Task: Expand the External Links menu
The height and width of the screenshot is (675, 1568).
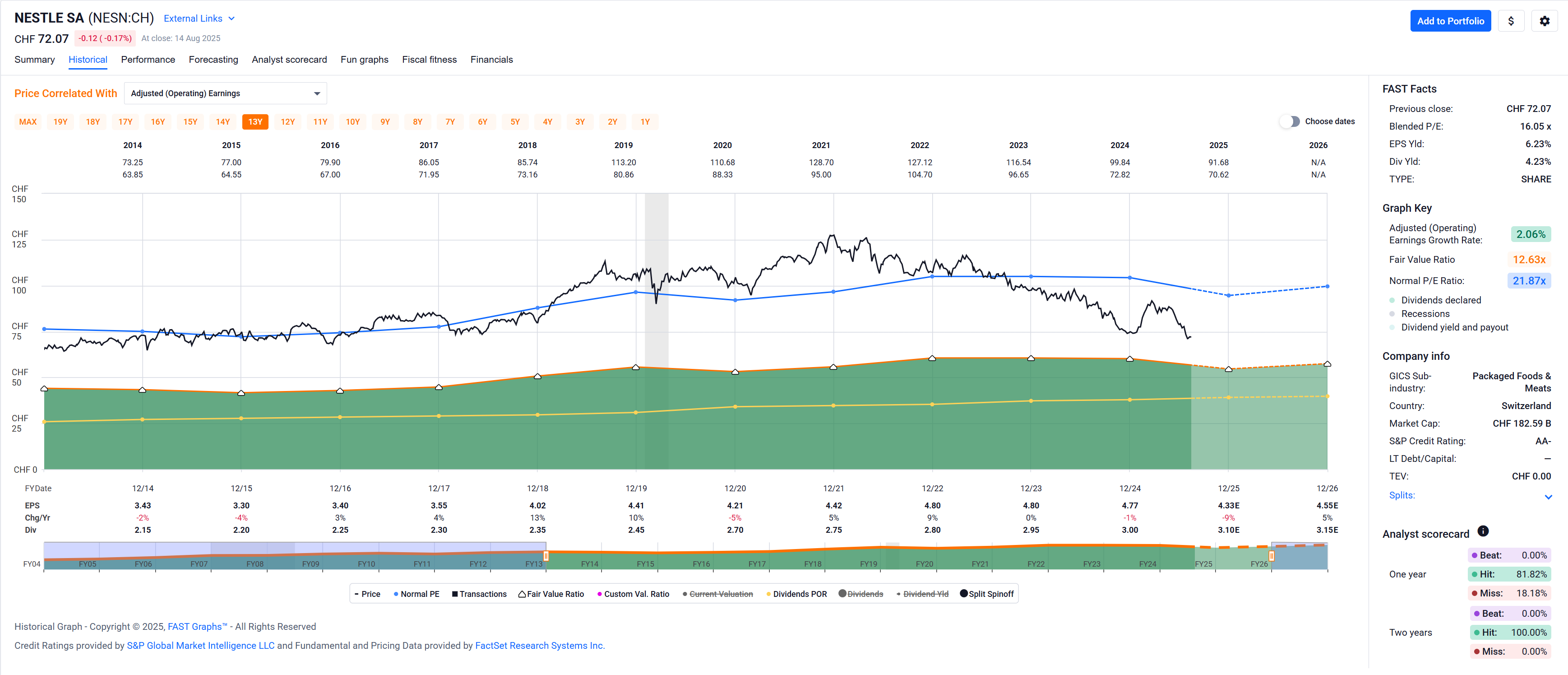Action: 199,18
